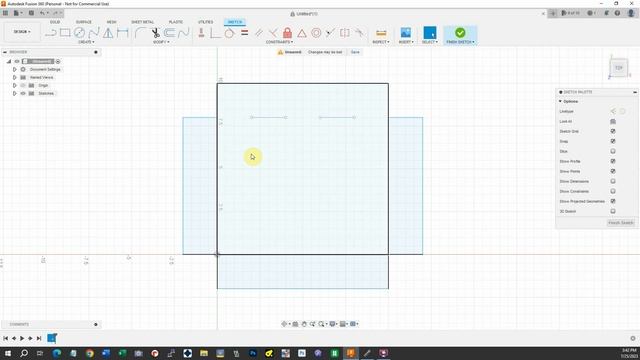640x360 pixels.
Task: Select the Sketch Dimension tool
Action: coord(122,33)
